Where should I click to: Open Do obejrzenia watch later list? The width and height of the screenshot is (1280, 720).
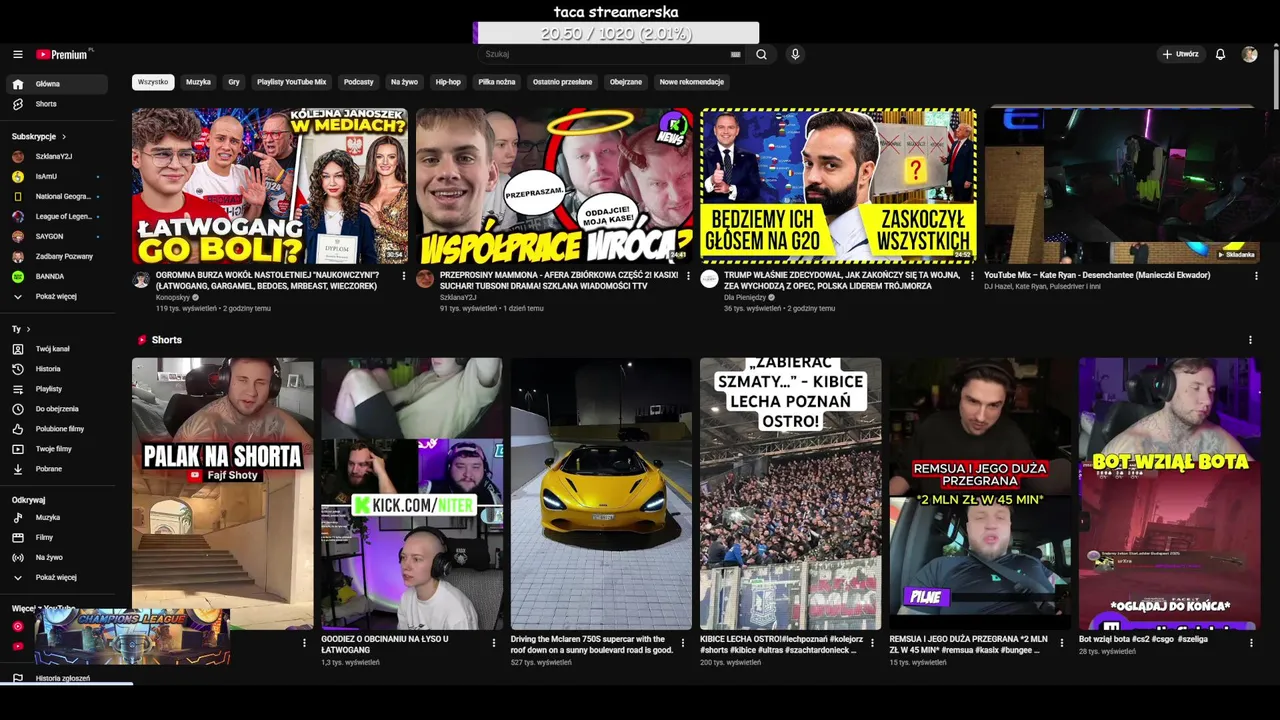click(57, 409)
